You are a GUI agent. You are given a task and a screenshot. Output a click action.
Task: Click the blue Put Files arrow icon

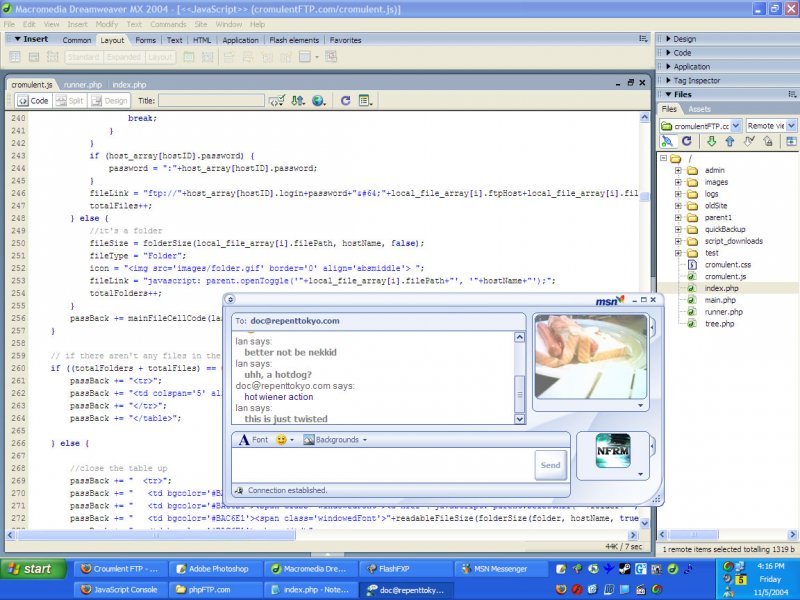[730, 141]
